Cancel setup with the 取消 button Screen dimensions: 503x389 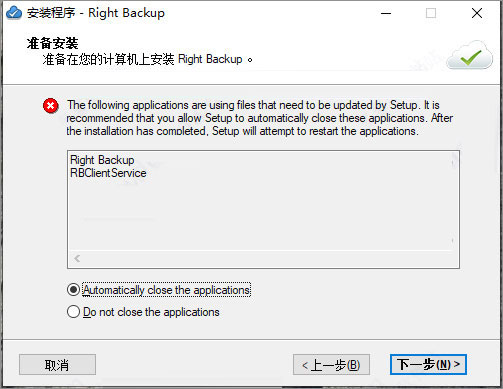(57, 364)
